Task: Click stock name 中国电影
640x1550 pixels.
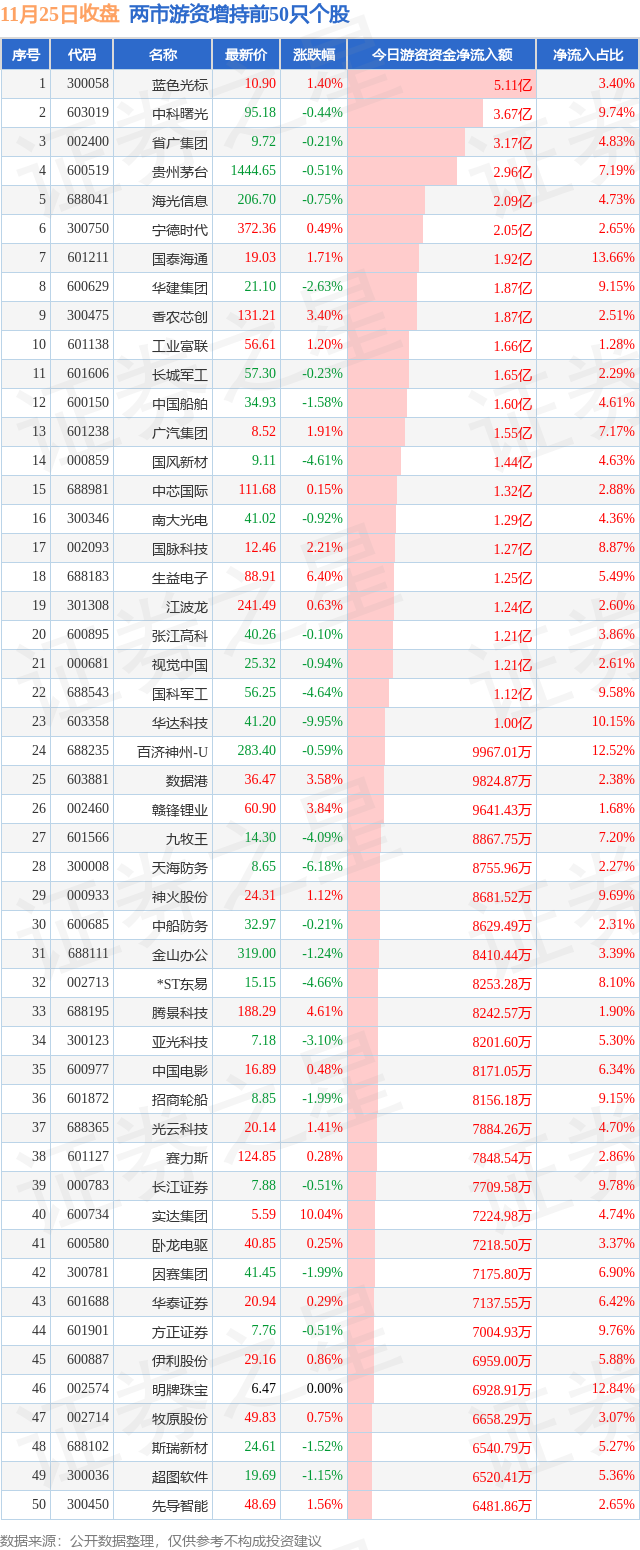Action: [180, 1070]
